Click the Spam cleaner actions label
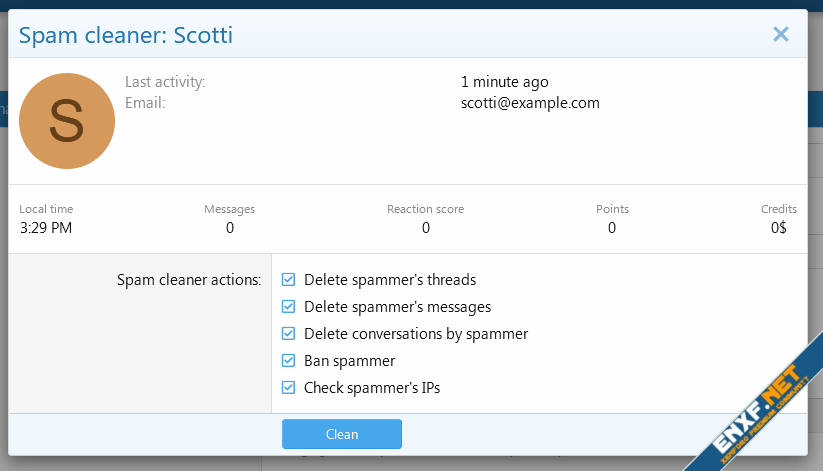823x471 pixels. click(x=189, y=280)
